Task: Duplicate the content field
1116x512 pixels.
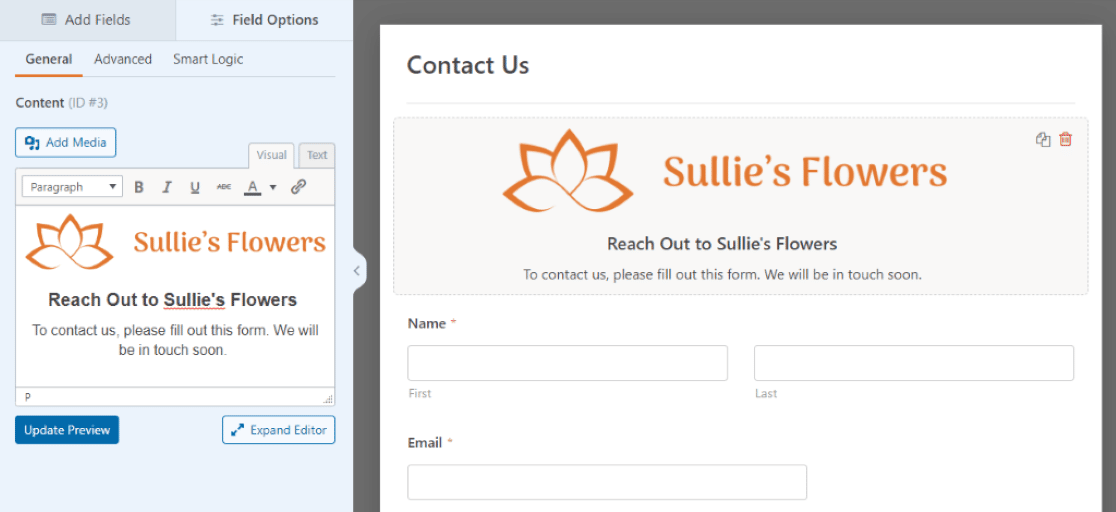Action: (1043, 140)
